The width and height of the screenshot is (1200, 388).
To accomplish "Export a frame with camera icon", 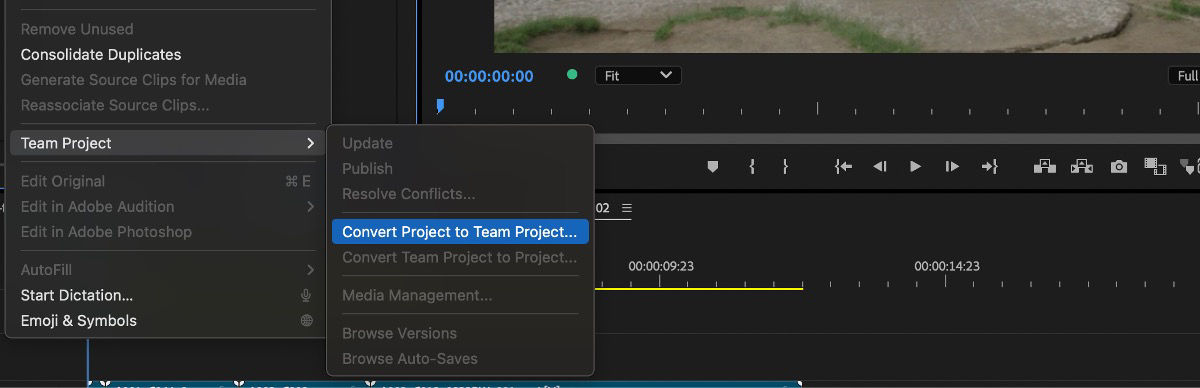I will pos(1119,167).
